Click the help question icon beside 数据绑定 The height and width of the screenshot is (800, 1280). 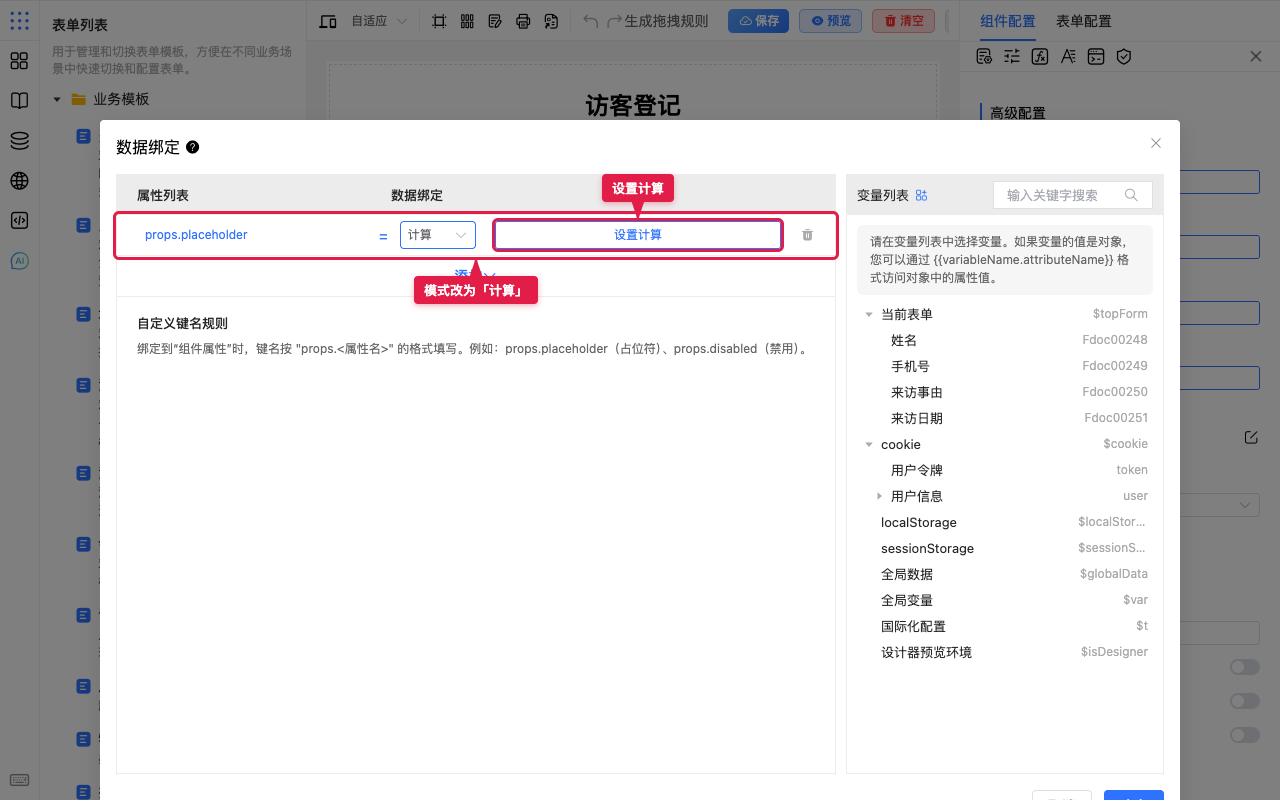pyautogui.click(x=193, y=147)
